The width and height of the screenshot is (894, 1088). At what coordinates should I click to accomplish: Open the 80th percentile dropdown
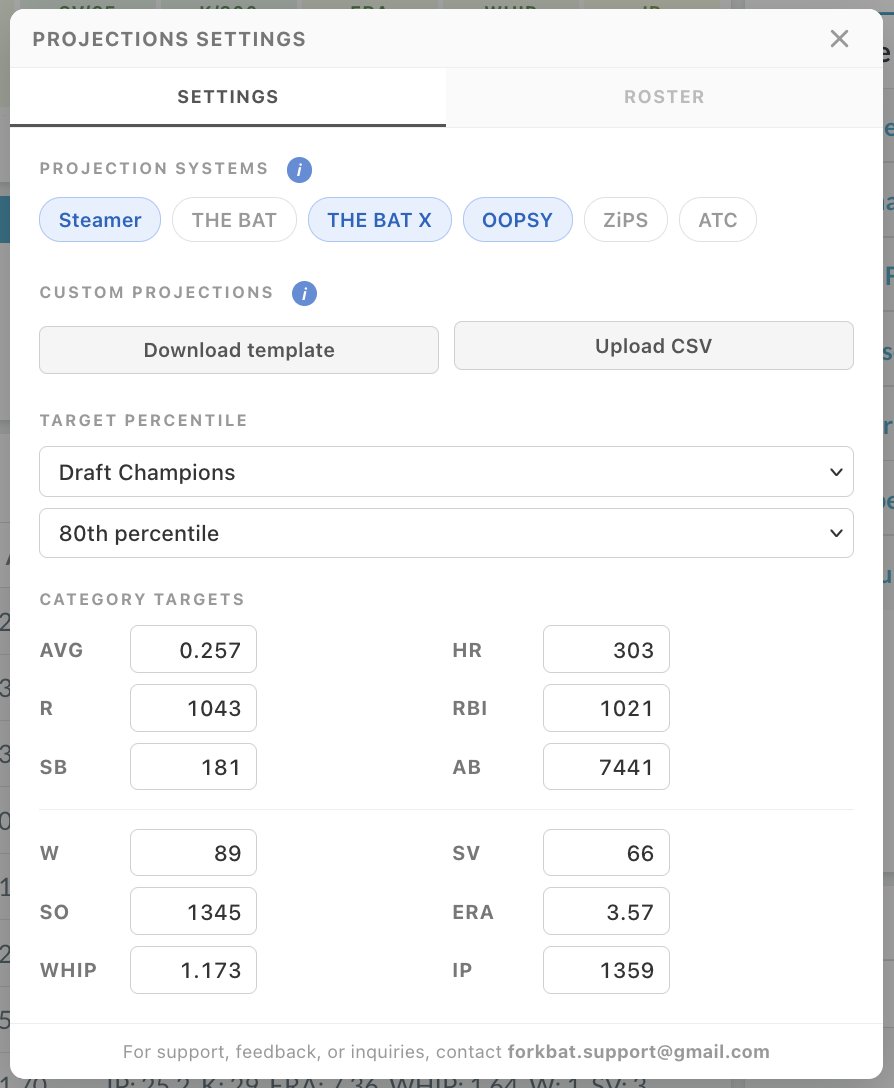click(446, 533)
